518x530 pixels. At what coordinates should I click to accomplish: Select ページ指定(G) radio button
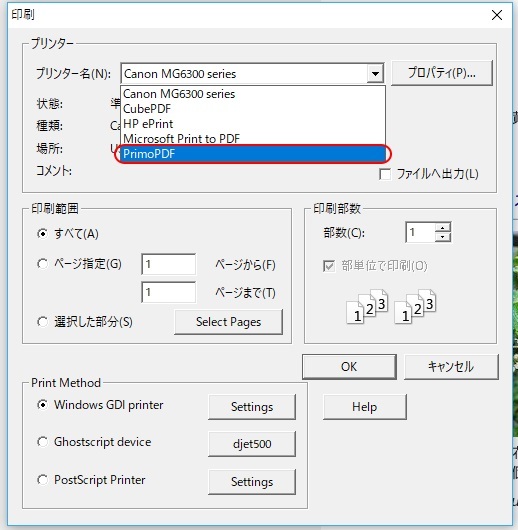pyautogui.click(x=42, y=264)
